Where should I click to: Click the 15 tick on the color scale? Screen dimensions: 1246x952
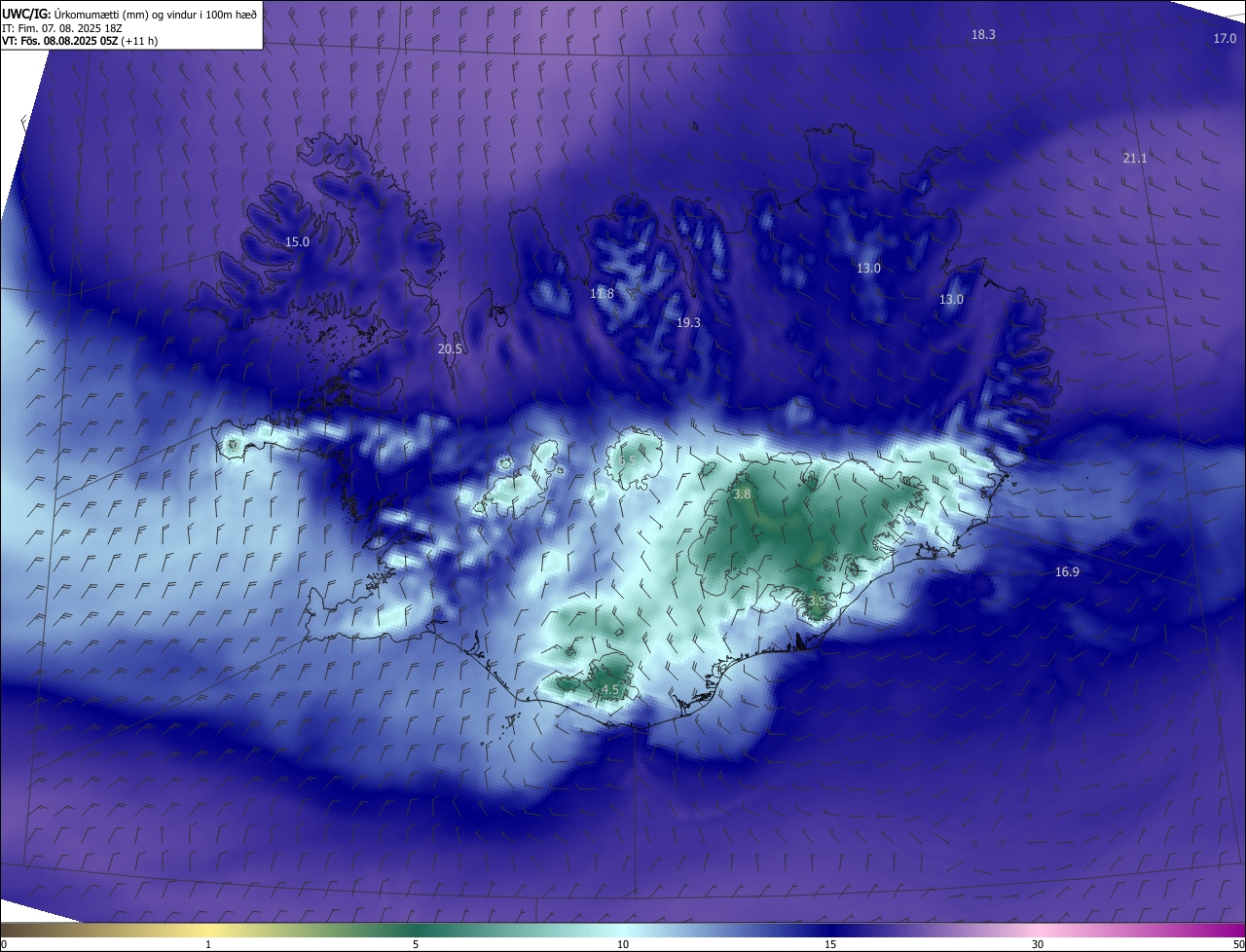point(830,944)
